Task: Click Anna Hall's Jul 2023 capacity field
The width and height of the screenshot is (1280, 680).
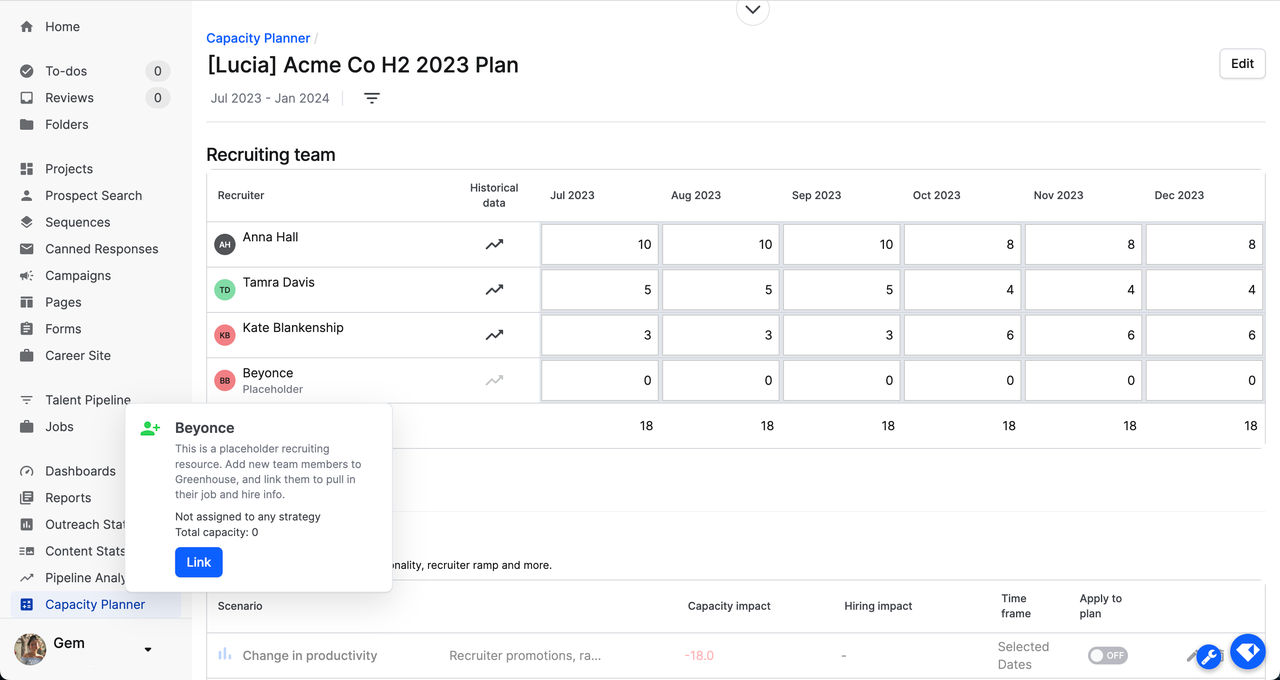Action: (x=600, y=244)
